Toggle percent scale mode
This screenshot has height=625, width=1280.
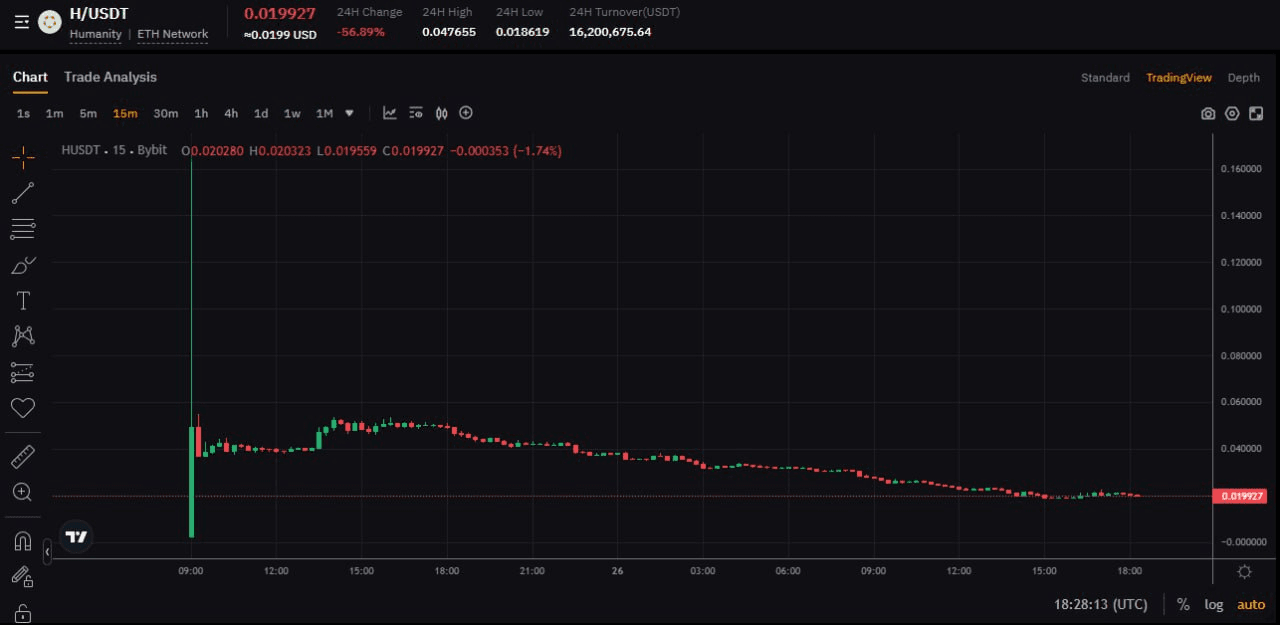1183,604
